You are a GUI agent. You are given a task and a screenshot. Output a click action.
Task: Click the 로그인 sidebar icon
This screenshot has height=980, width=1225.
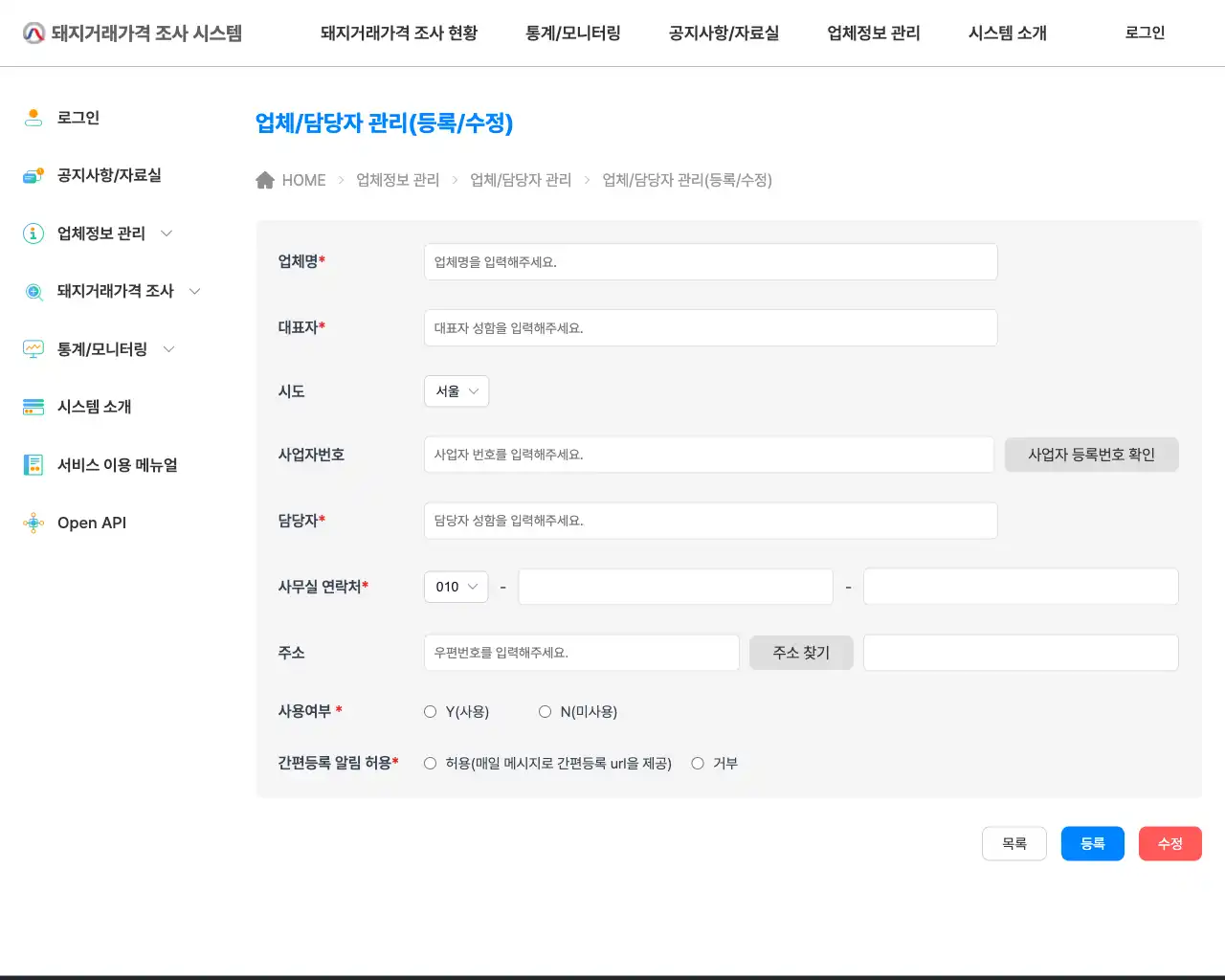click(33, 117)
